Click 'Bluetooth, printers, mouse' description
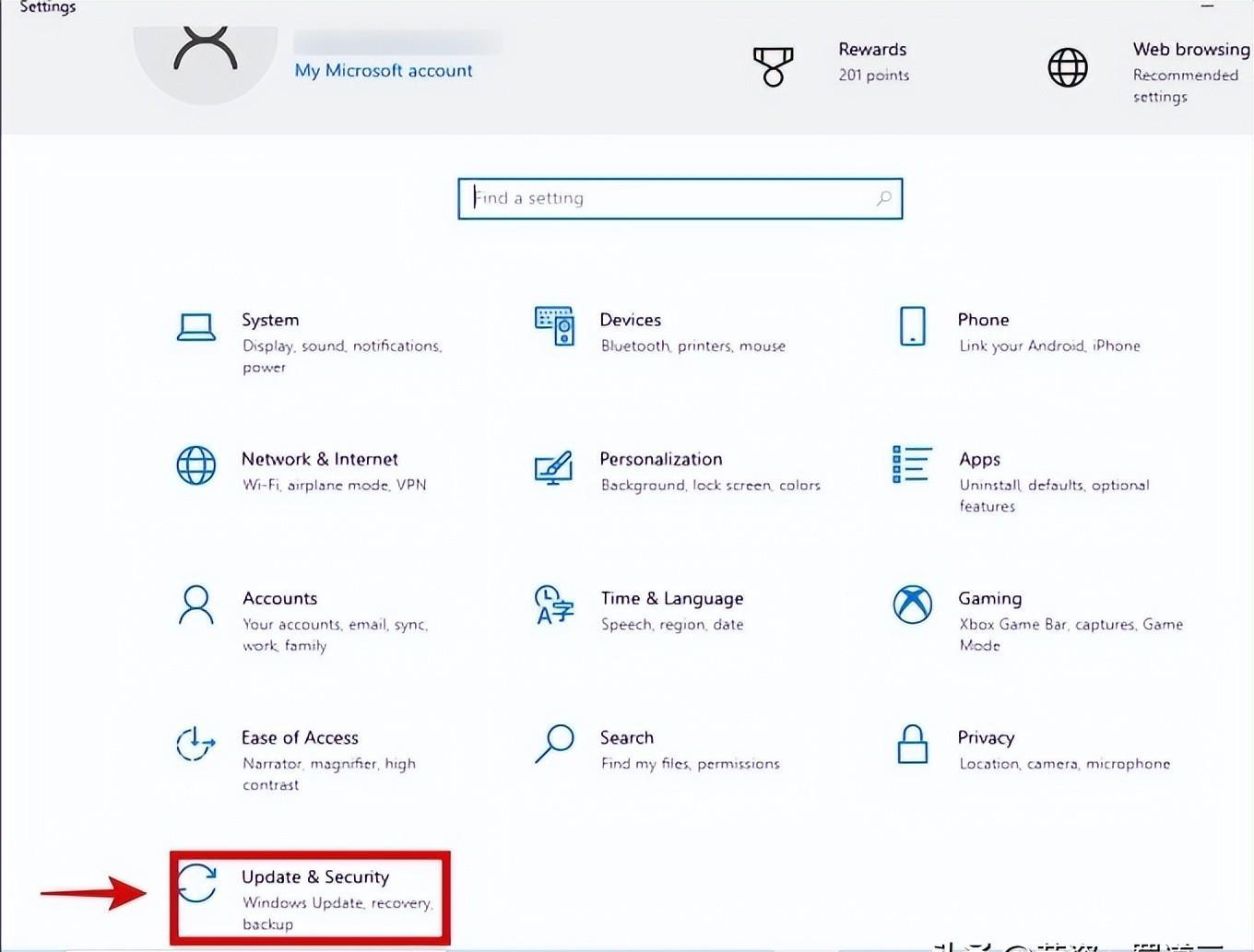Viewport: 1254px width, 952px height. tap(693, 347)
